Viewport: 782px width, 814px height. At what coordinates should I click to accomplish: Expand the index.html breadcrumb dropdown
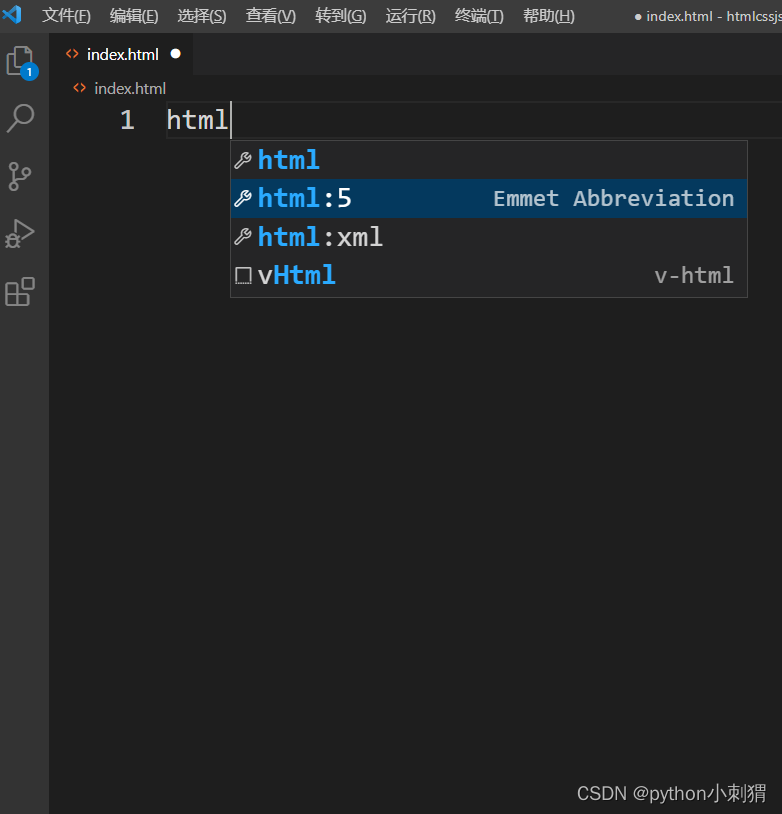tap(129, 88)
